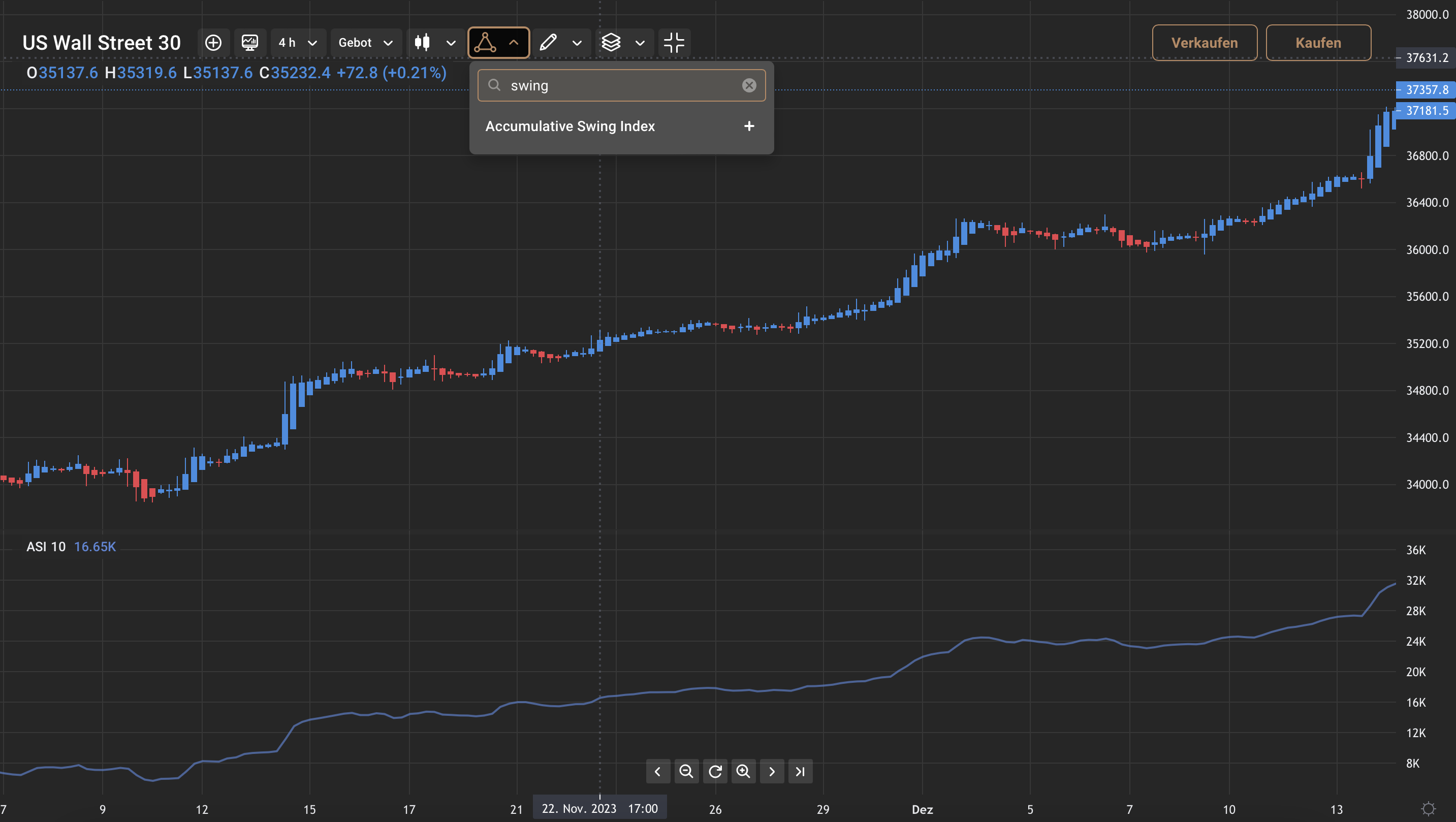Click the 38000.0 price axis label
This screenshot has width=1456, height=822.
coord(1427,15)
